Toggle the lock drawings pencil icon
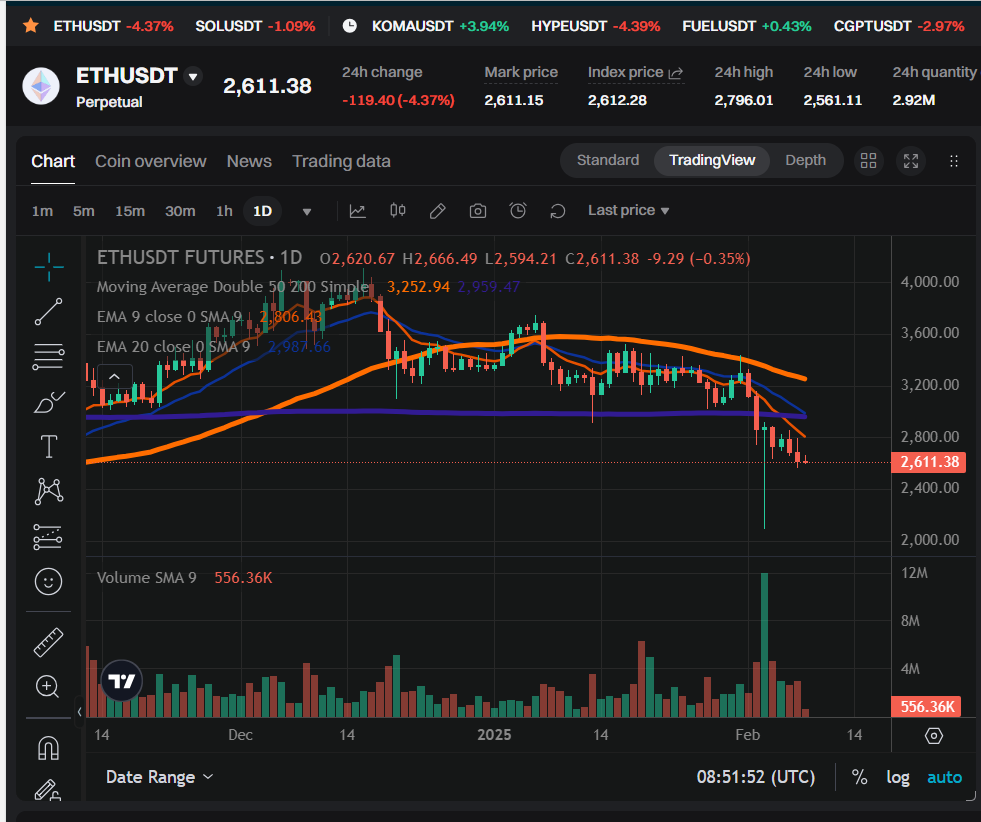This screenshot has height=822, width=981. tap(48, 789)
